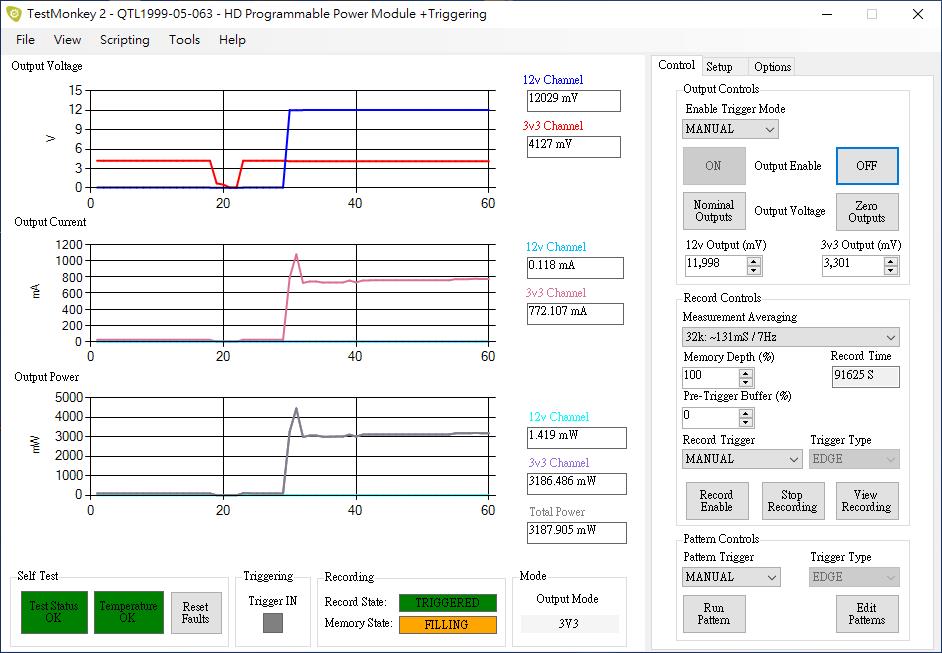
Task: Open the View menu
Action: (x=67, y=40)
